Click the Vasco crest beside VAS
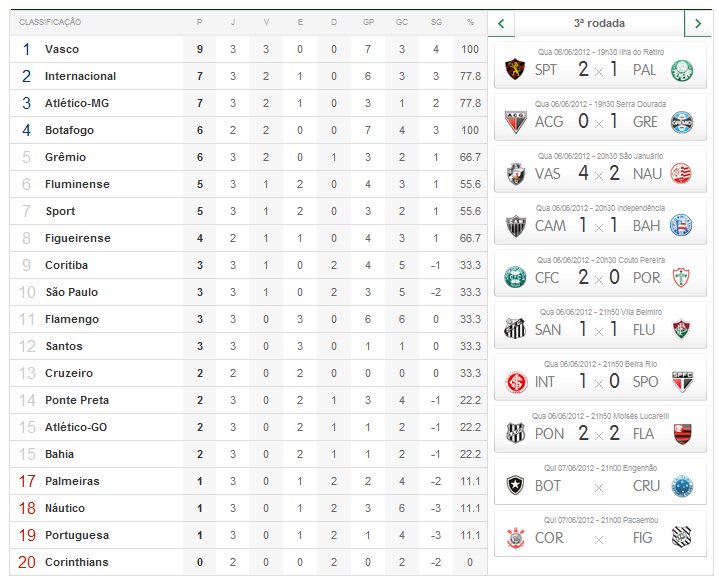The height and width of the screenshot is (580, 719). tap(516, 173)
